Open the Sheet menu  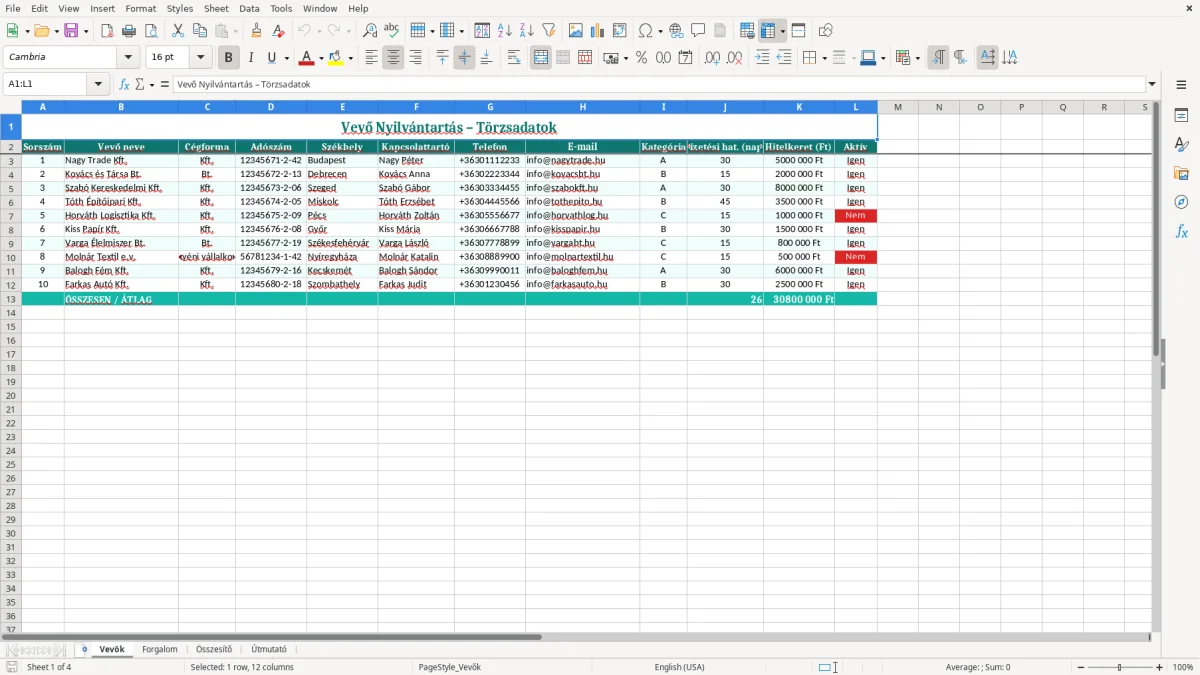[216, 8]
